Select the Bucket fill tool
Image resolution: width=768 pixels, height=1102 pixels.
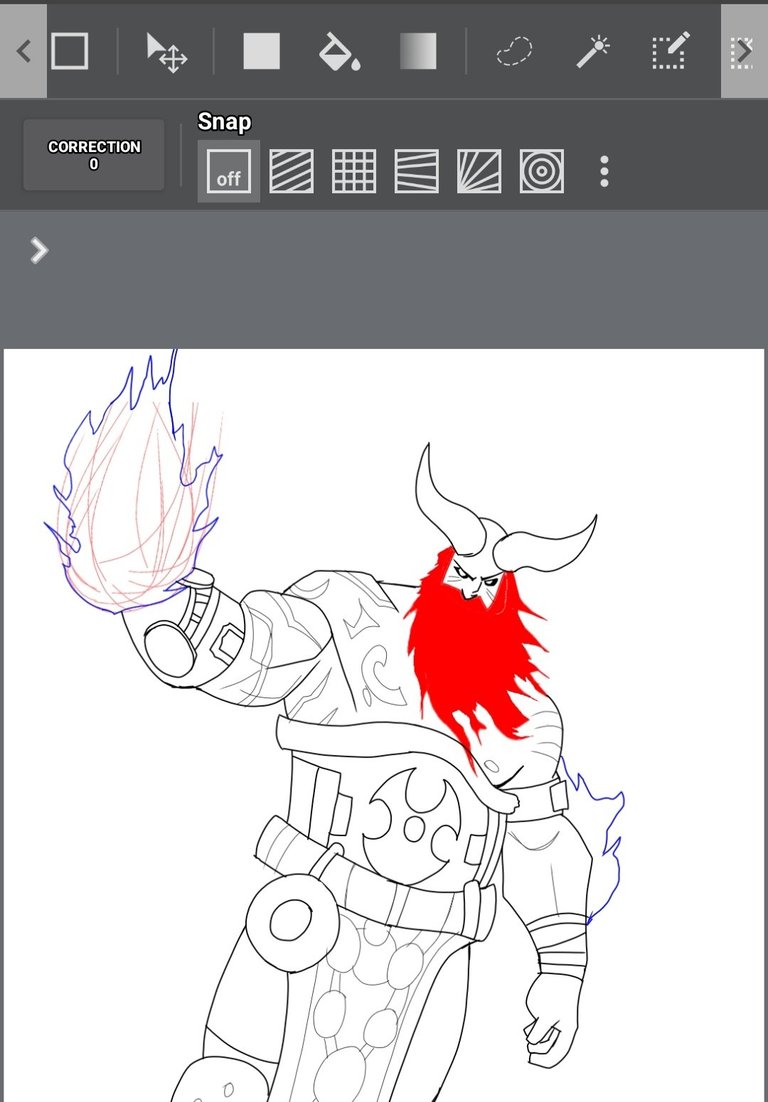(x=339, y=53)
